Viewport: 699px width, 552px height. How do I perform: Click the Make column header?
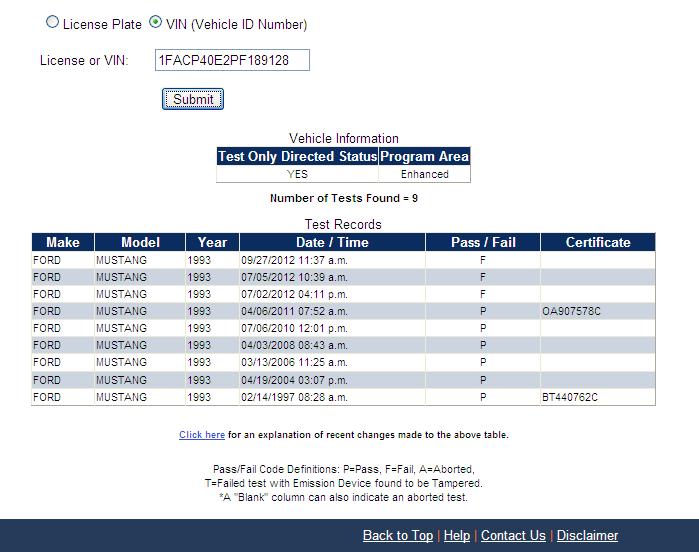(62, 242)
